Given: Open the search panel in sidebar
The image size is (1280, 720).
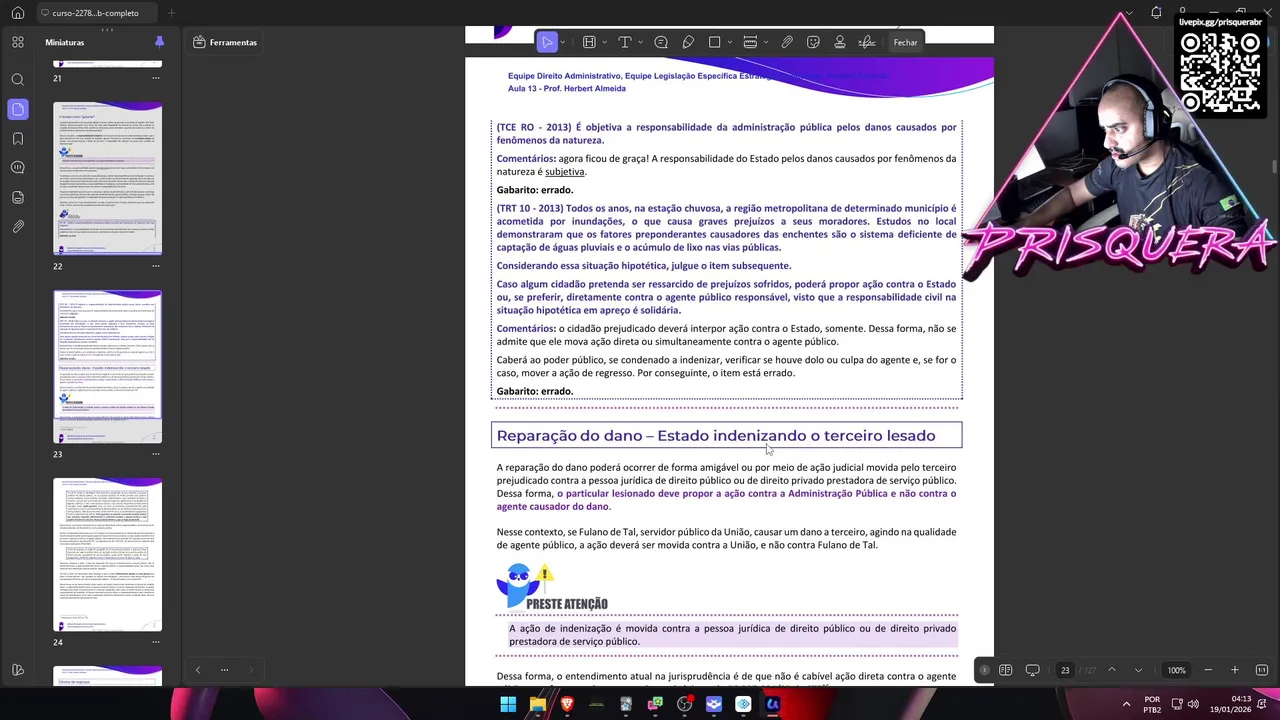Looking at the screenshot, I should click(18, 79).
